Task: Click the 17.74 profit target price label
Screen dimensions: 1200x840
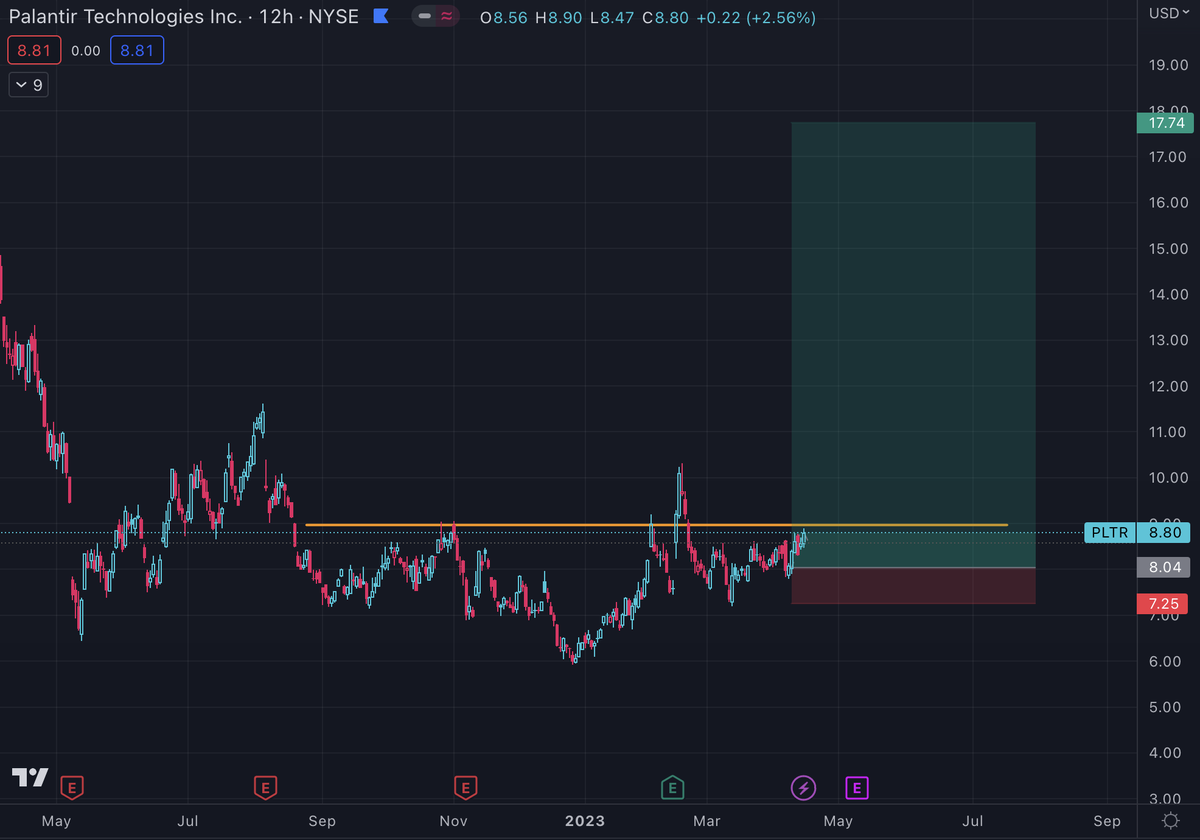Action: pyautogui.click(x=1166, y=123)
